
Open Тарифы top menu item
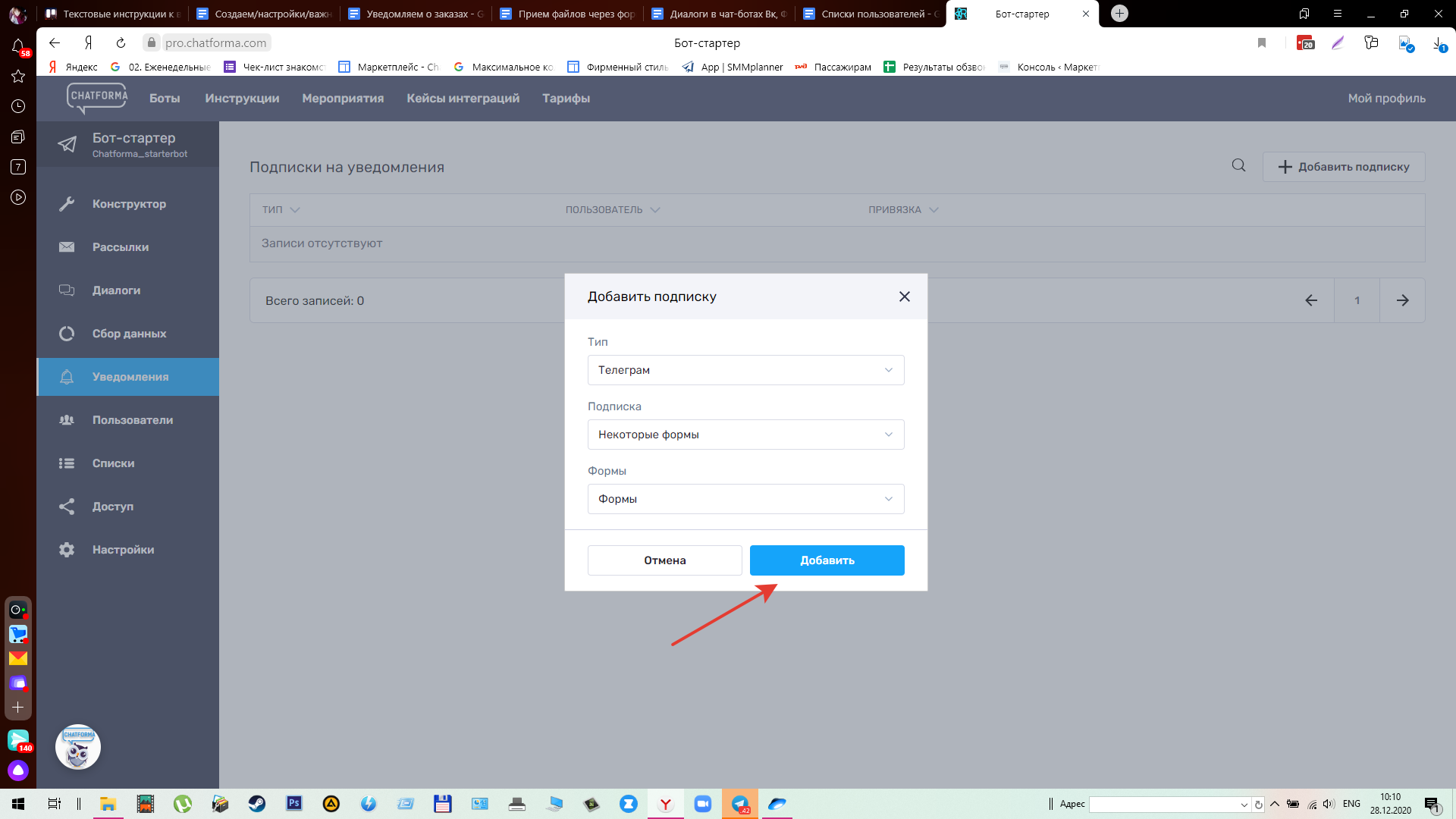pos(566,99)
